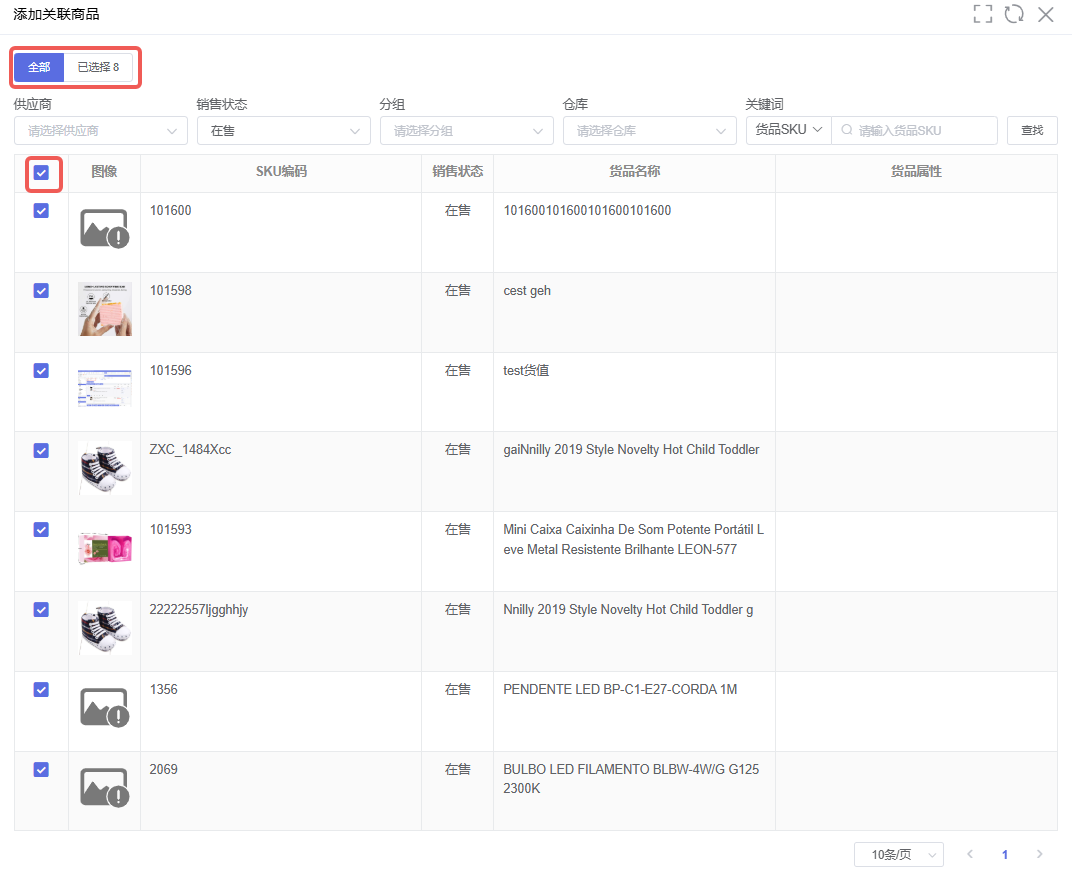
Task: Focus the 请输入货品SKU input field
Action: pyautogui.click(x=914, y=131)
